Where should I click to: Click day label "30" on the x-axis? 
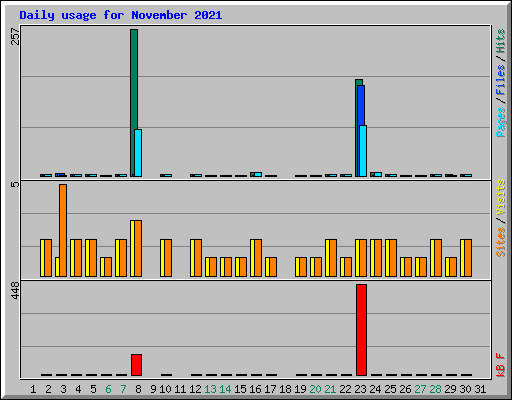coord(465,389)
